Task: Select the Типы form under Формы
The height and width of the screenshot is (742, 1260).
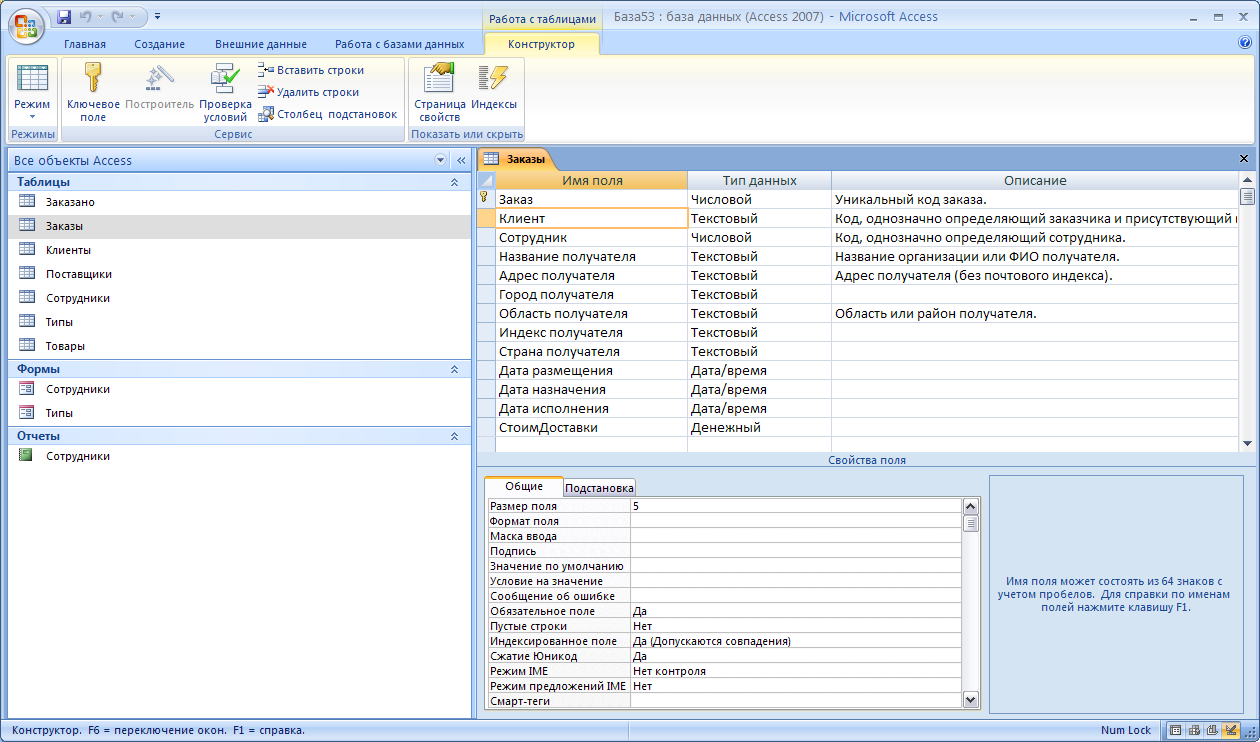Action: [239, 413]
